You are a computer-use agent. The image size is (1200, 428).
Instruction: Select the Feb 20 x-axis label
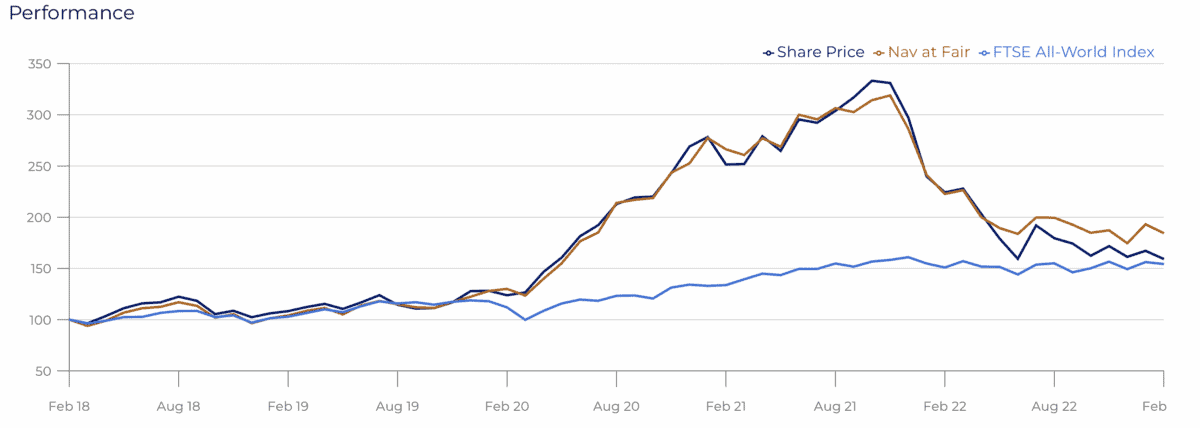[x=507, y=407]
